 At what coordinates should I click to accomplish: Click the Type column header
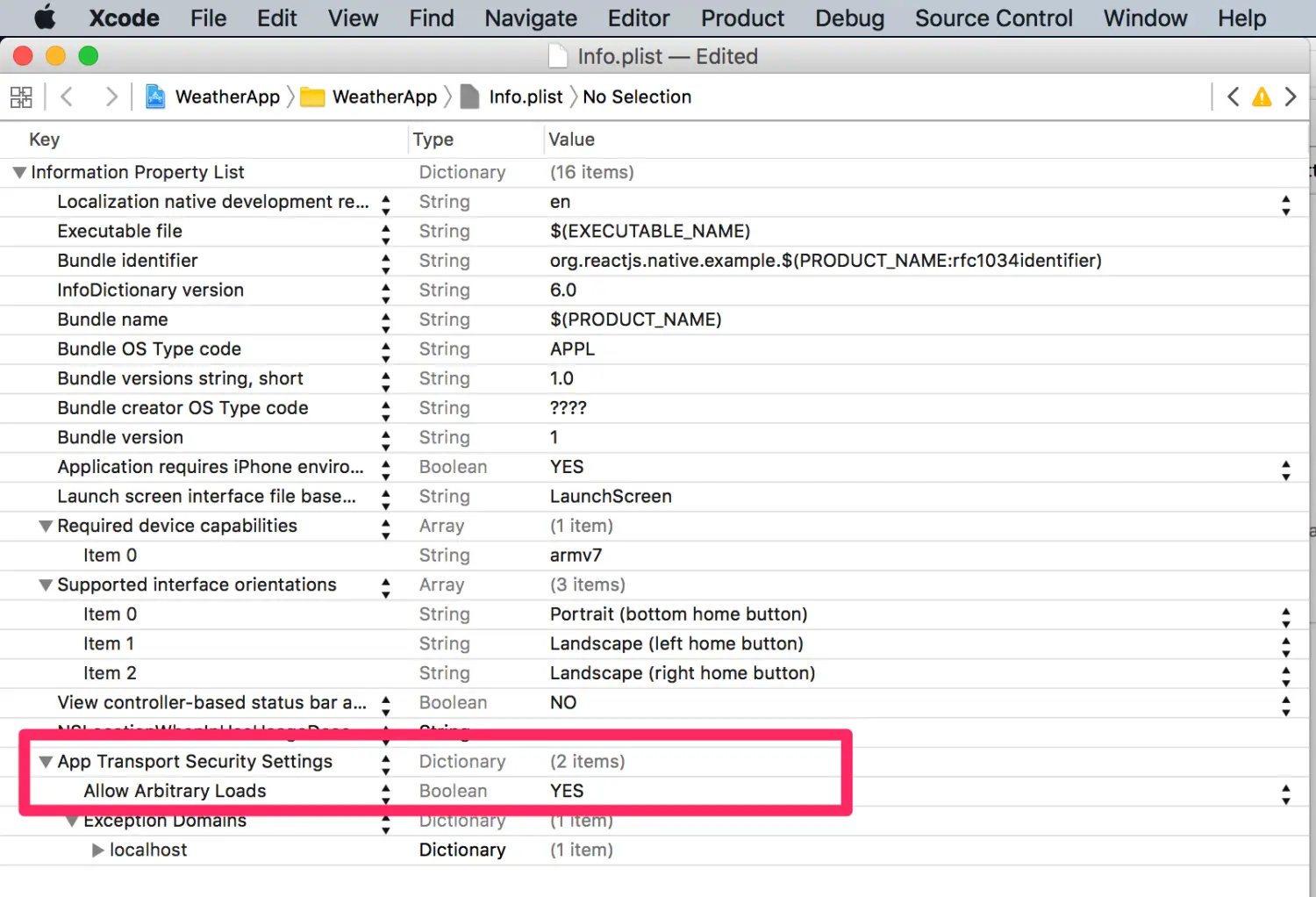coord(433,140)
